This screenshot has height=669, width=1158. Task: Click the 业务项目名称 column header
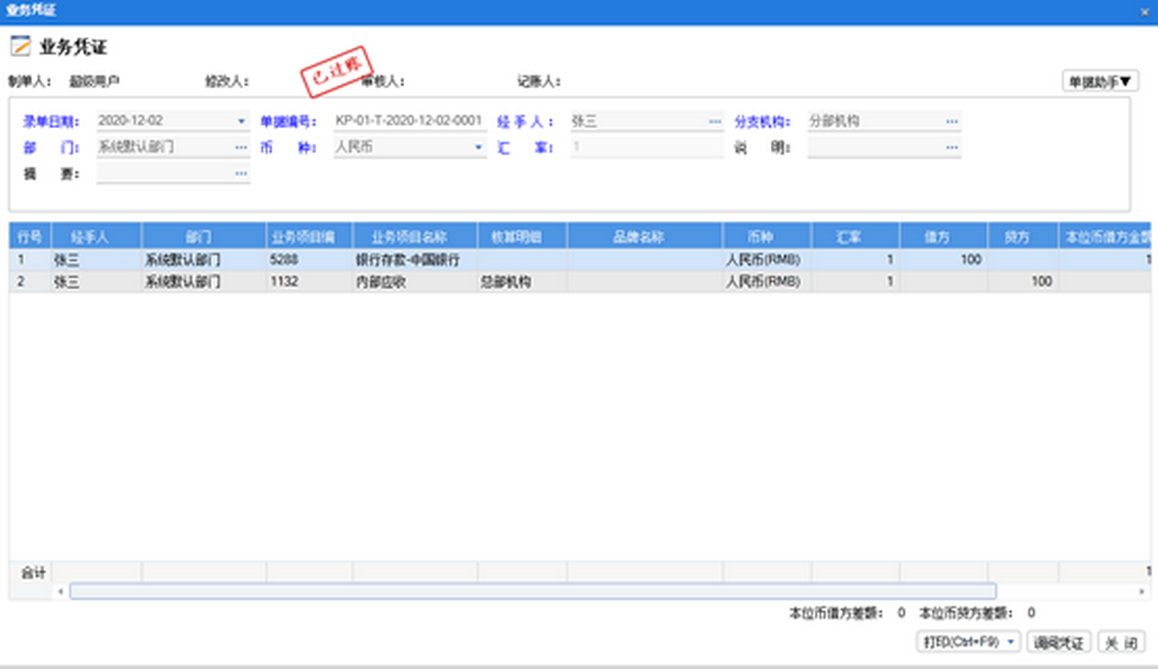414,237
